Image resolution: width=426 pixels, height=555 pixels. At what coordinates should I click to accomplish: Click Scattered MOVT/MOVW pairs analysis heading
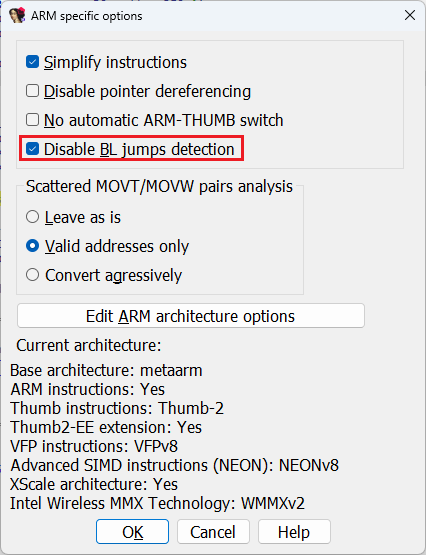[x=159, y=186]
